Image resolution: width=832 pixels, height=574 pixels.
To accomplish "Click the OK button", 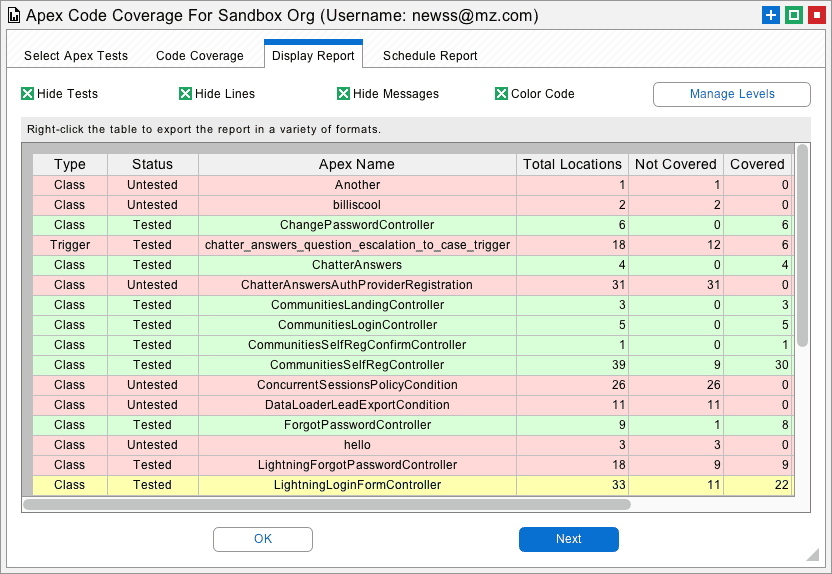I will [263, 539].
